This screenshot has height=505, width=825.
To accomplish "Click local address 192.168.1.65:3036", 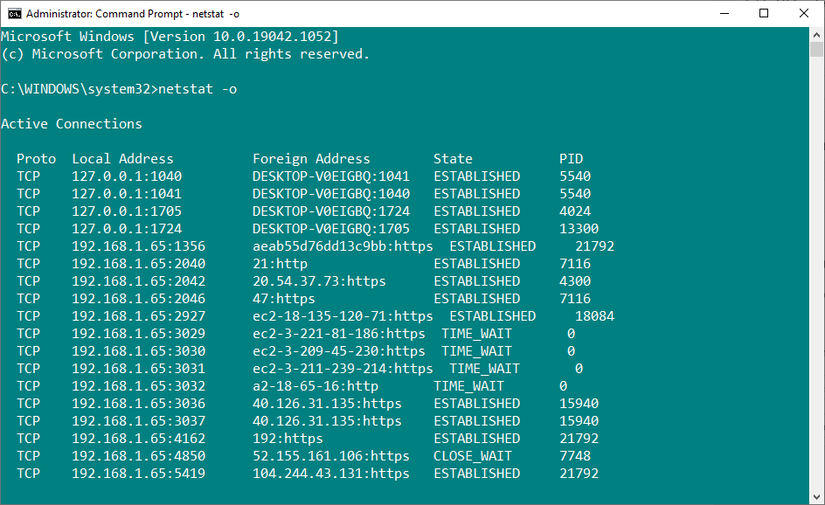I will (138, 403).
